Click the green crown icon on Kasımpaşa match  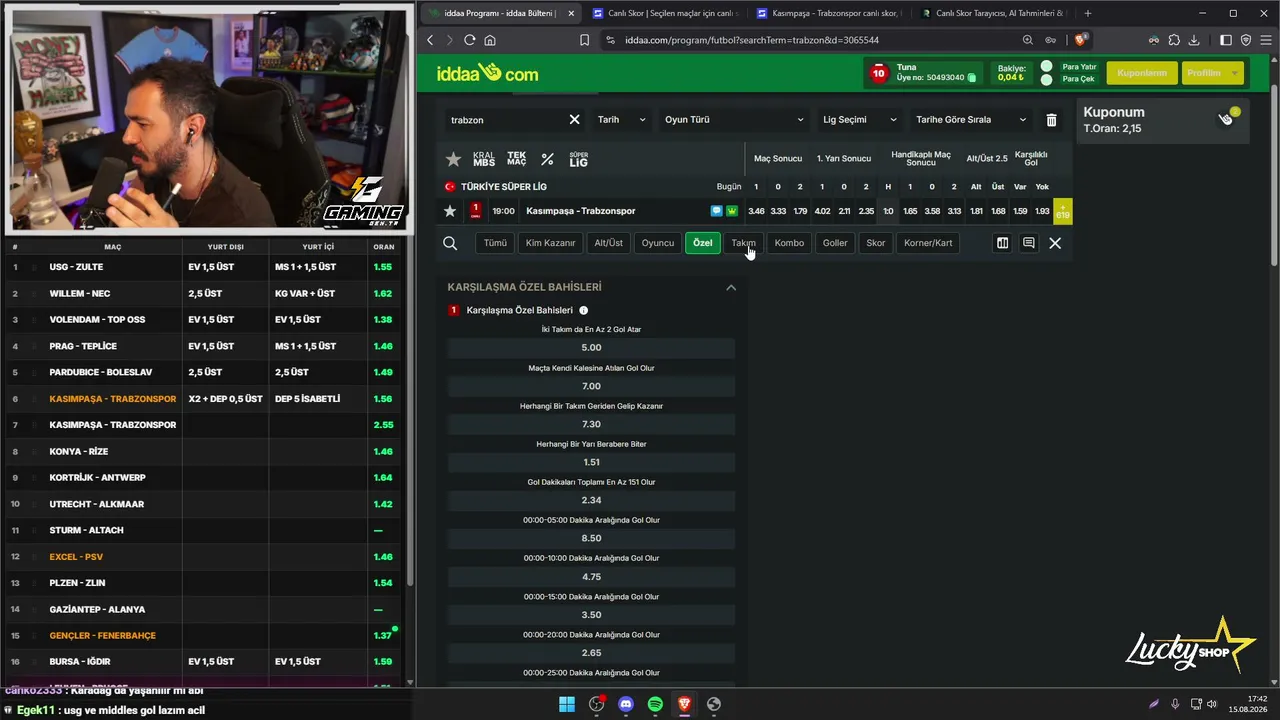pos(732,211)
